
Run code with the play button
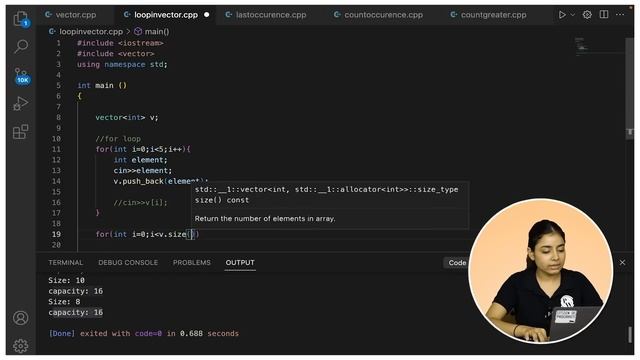[562, 15]
